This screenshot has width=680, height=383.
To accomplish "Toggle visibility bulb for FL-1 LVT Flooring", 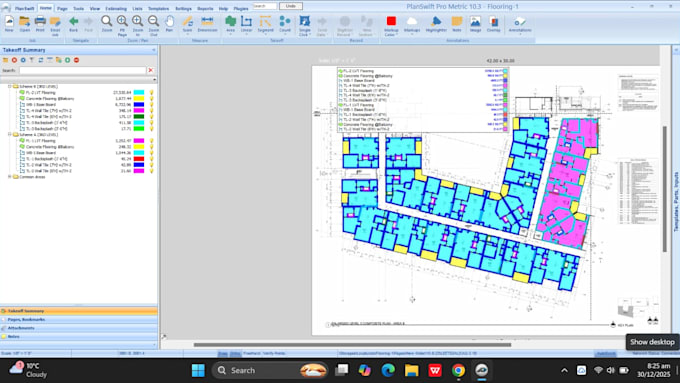I will (152, 141).
